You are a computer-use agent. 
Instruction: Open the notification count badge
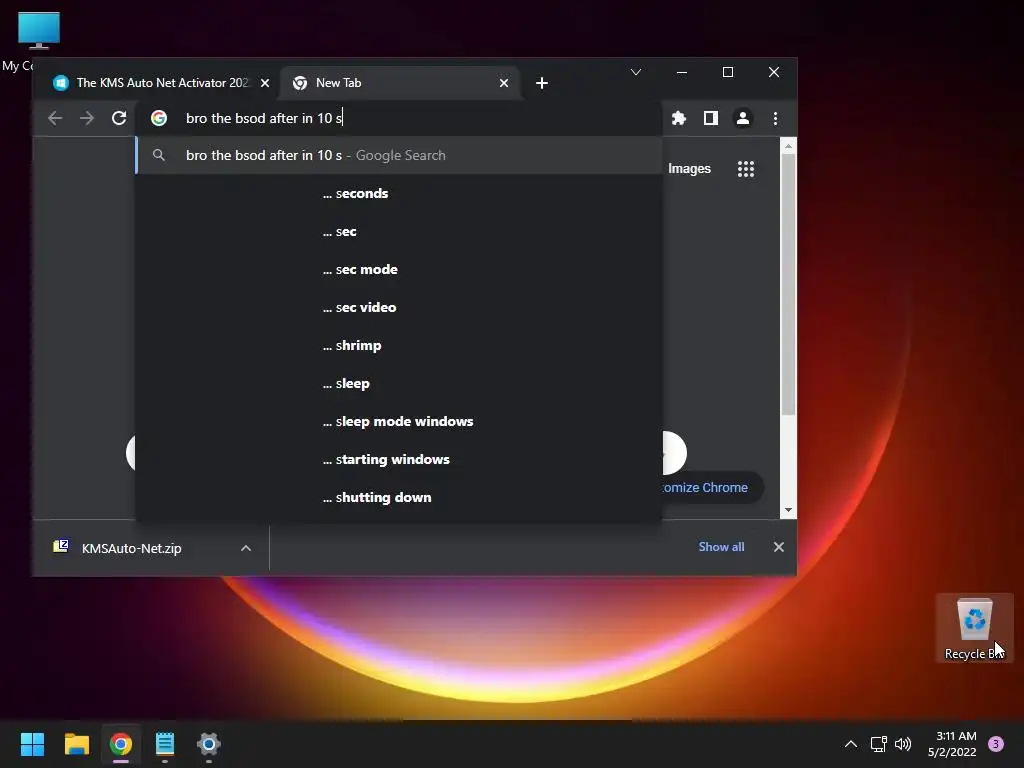tap(996, 744)
